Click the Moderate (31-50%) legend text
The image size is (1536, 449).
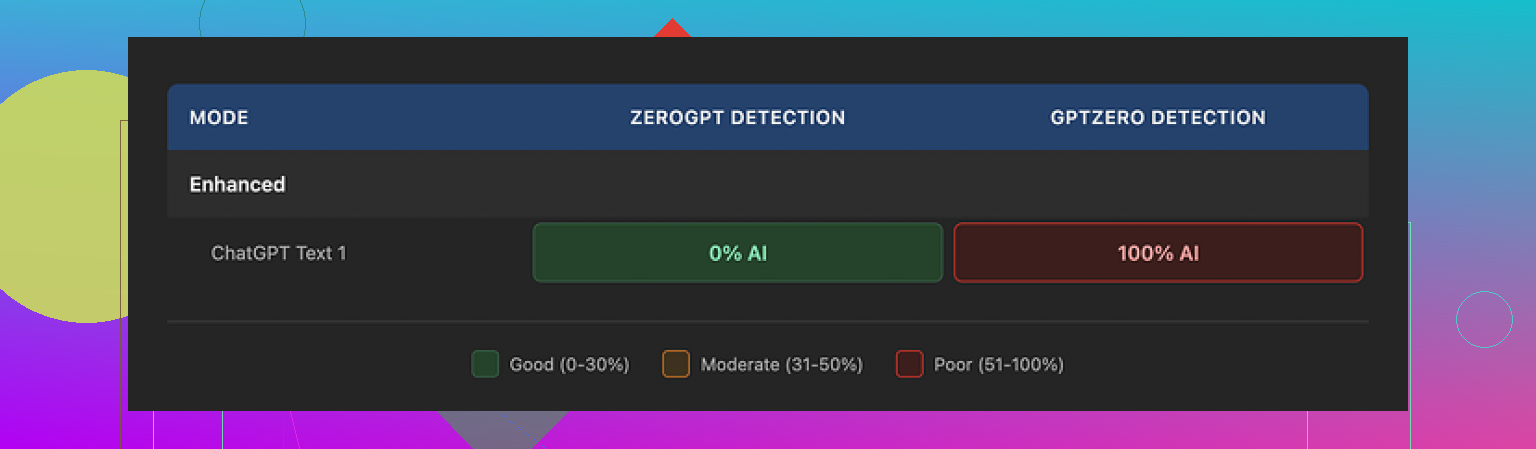pos(781,365)
